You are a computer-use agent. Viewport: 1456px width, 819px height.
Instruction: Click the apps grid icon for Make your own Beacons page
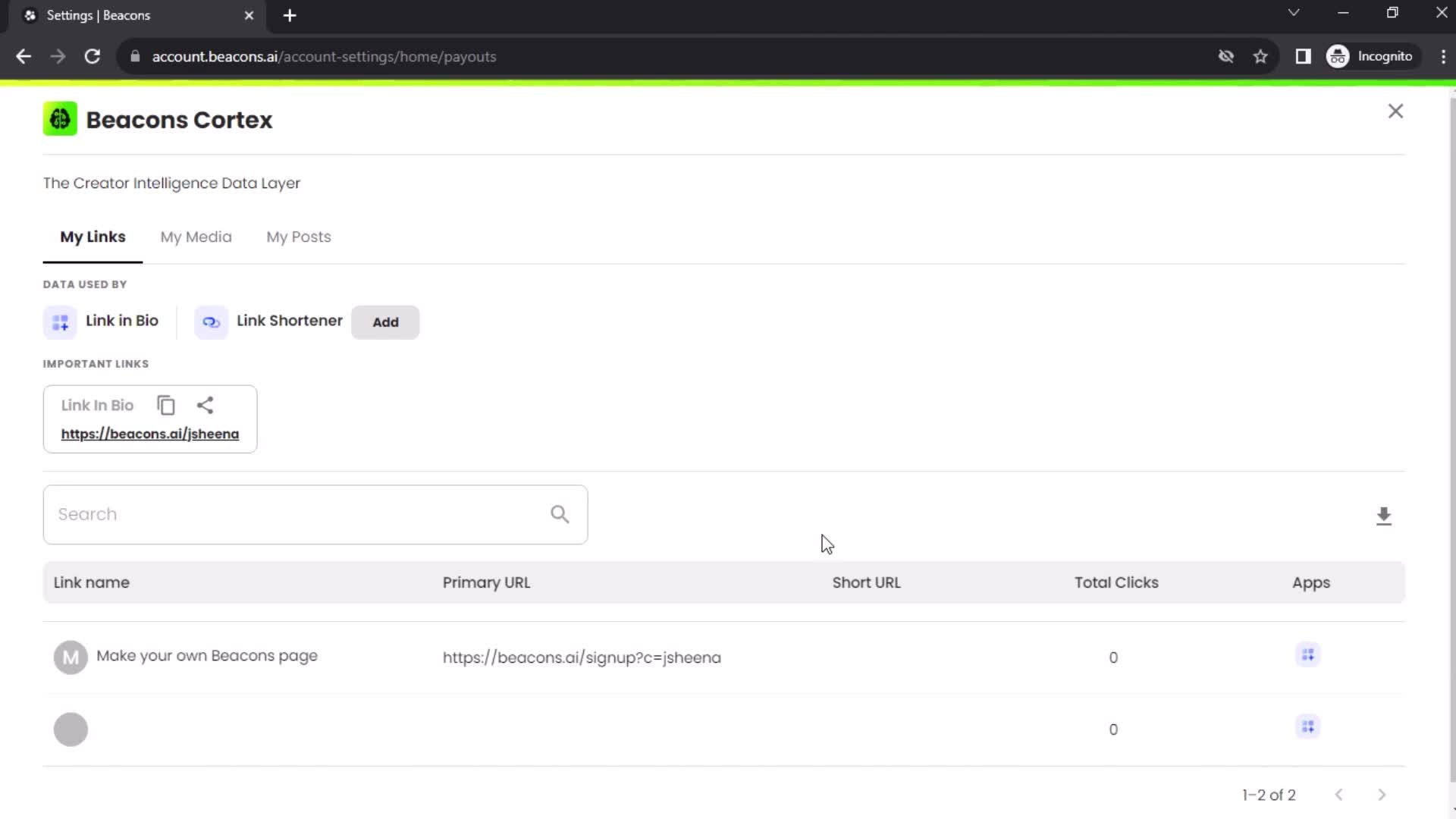1309,655
